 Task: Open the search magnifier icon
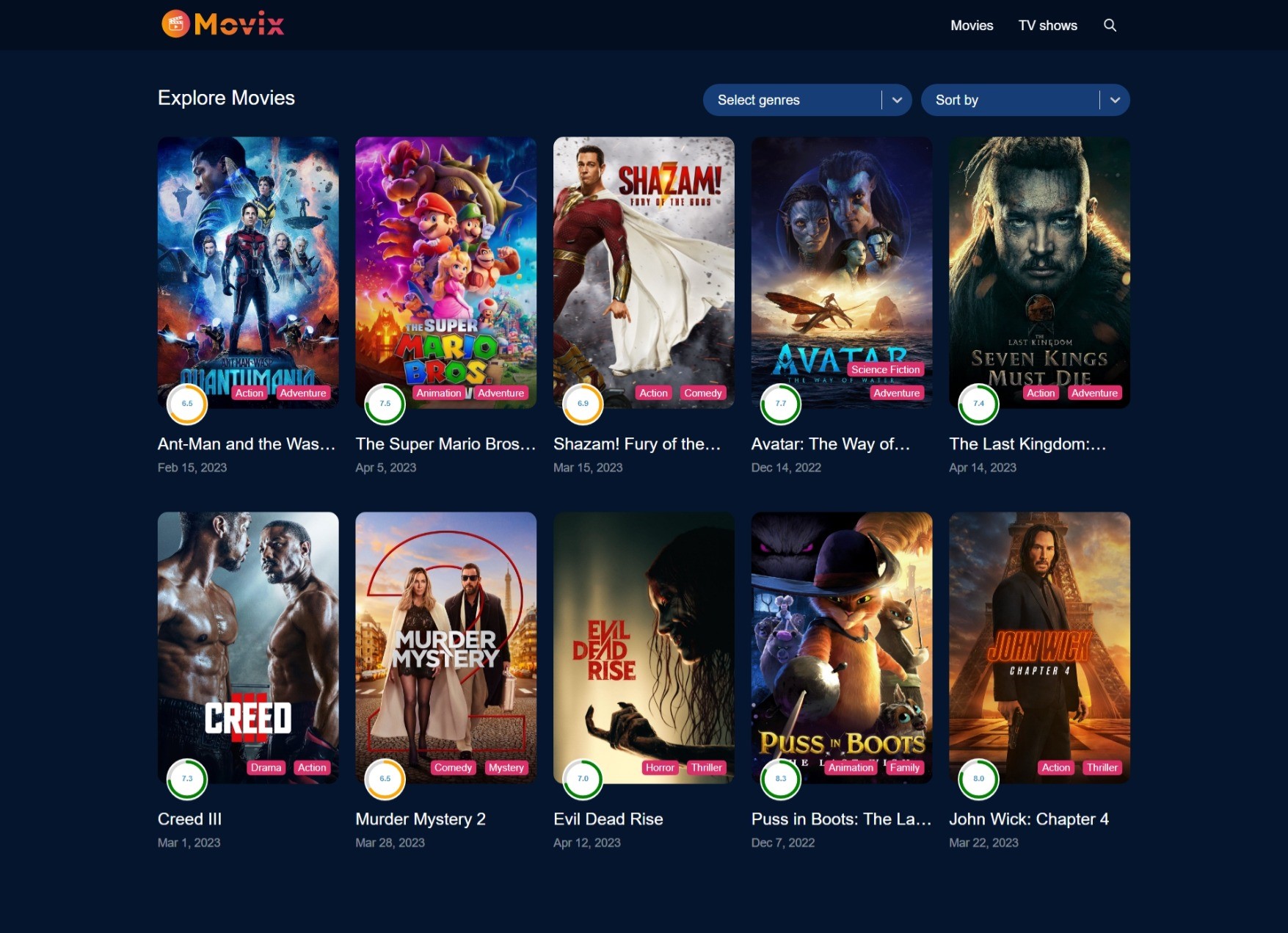(x=1110, y=26)
